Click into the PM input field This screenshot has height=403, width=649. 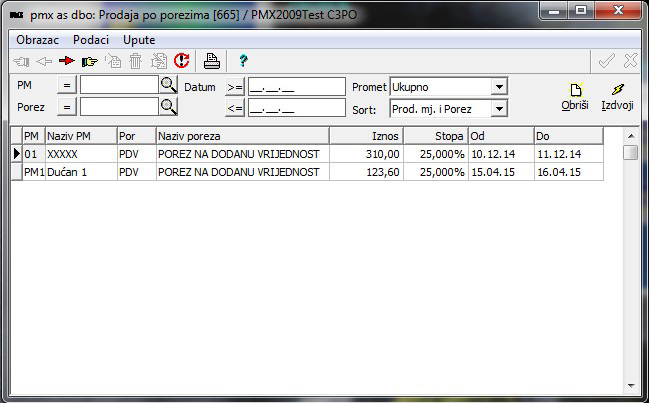119,85
